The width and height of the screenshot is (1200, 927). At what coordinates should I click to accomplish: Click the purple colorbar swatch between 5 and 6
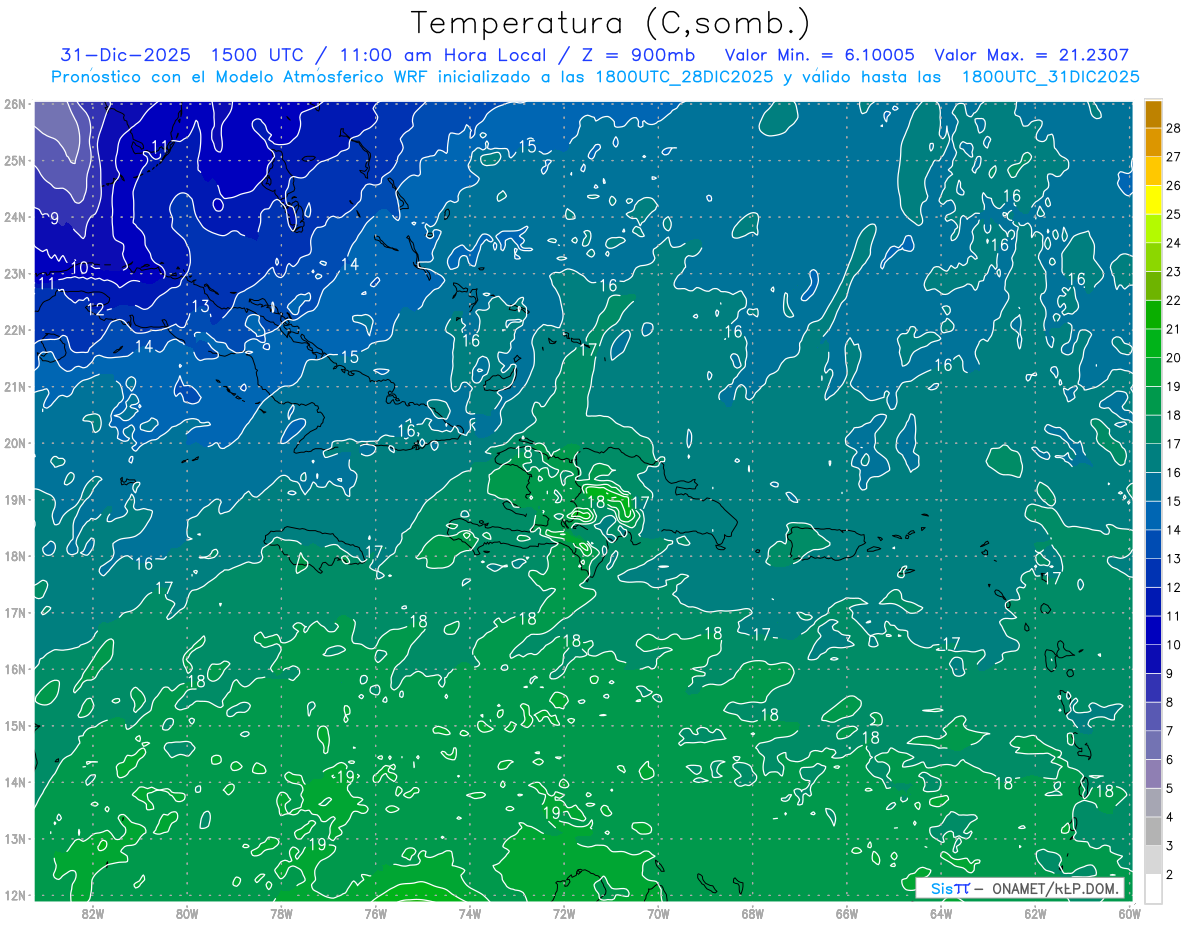point(1153,774)
